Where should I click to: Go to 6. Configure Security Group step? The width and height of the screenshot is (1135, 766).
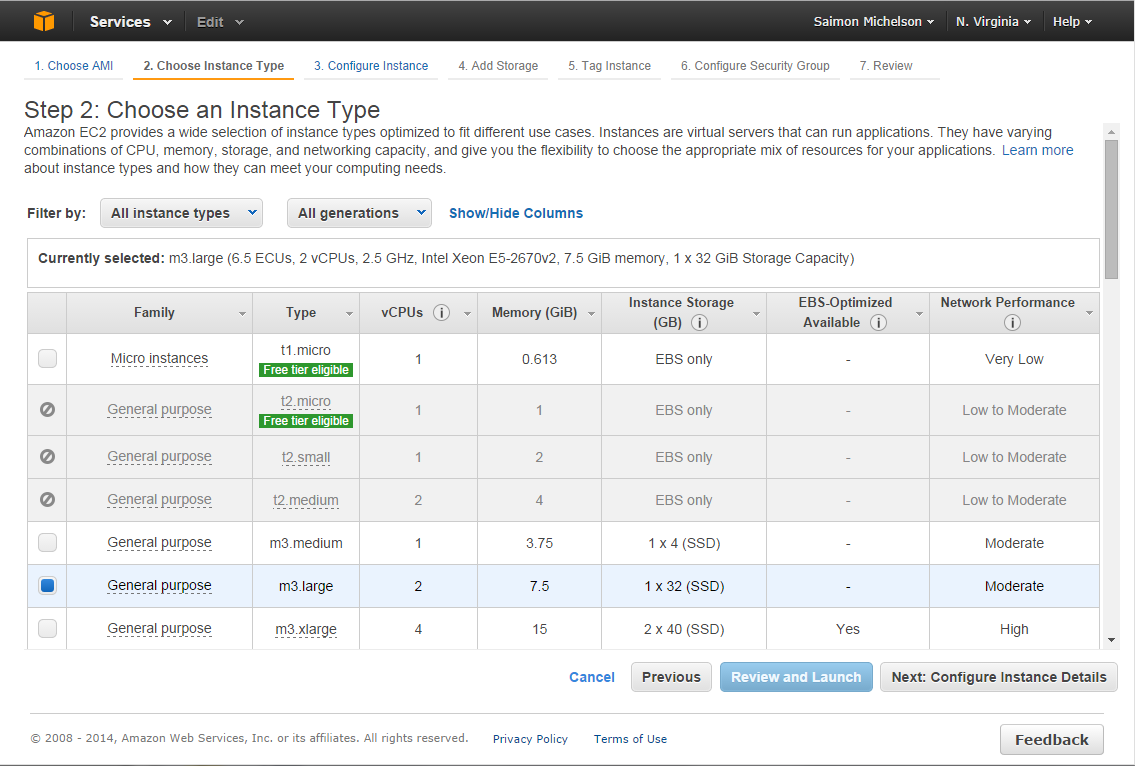[x=755, y=66]
